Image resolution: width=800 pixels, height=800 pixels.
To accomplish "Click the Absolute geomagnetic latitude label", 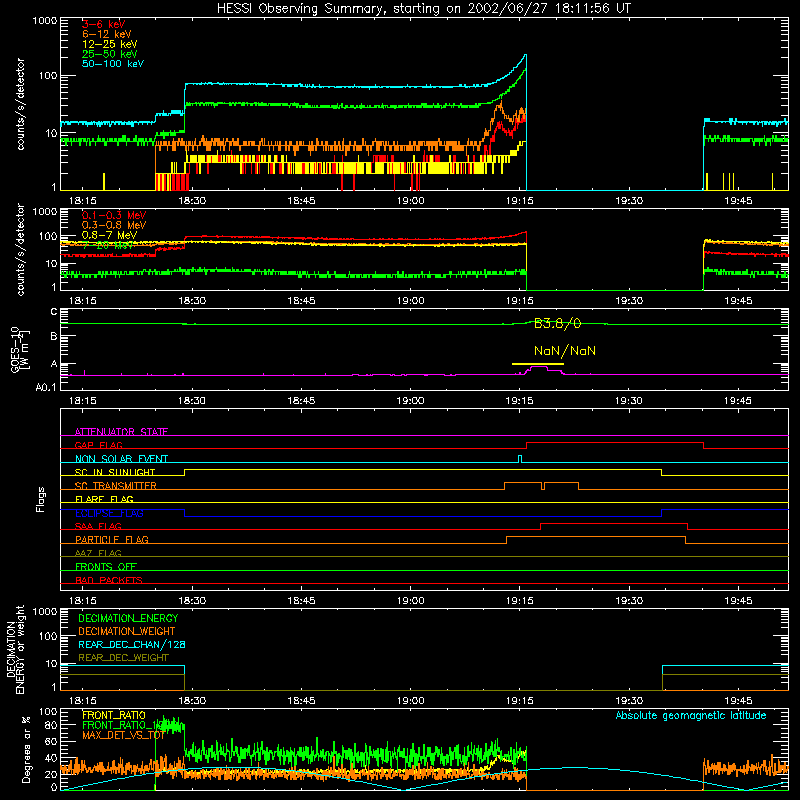I will pos(691,716).
